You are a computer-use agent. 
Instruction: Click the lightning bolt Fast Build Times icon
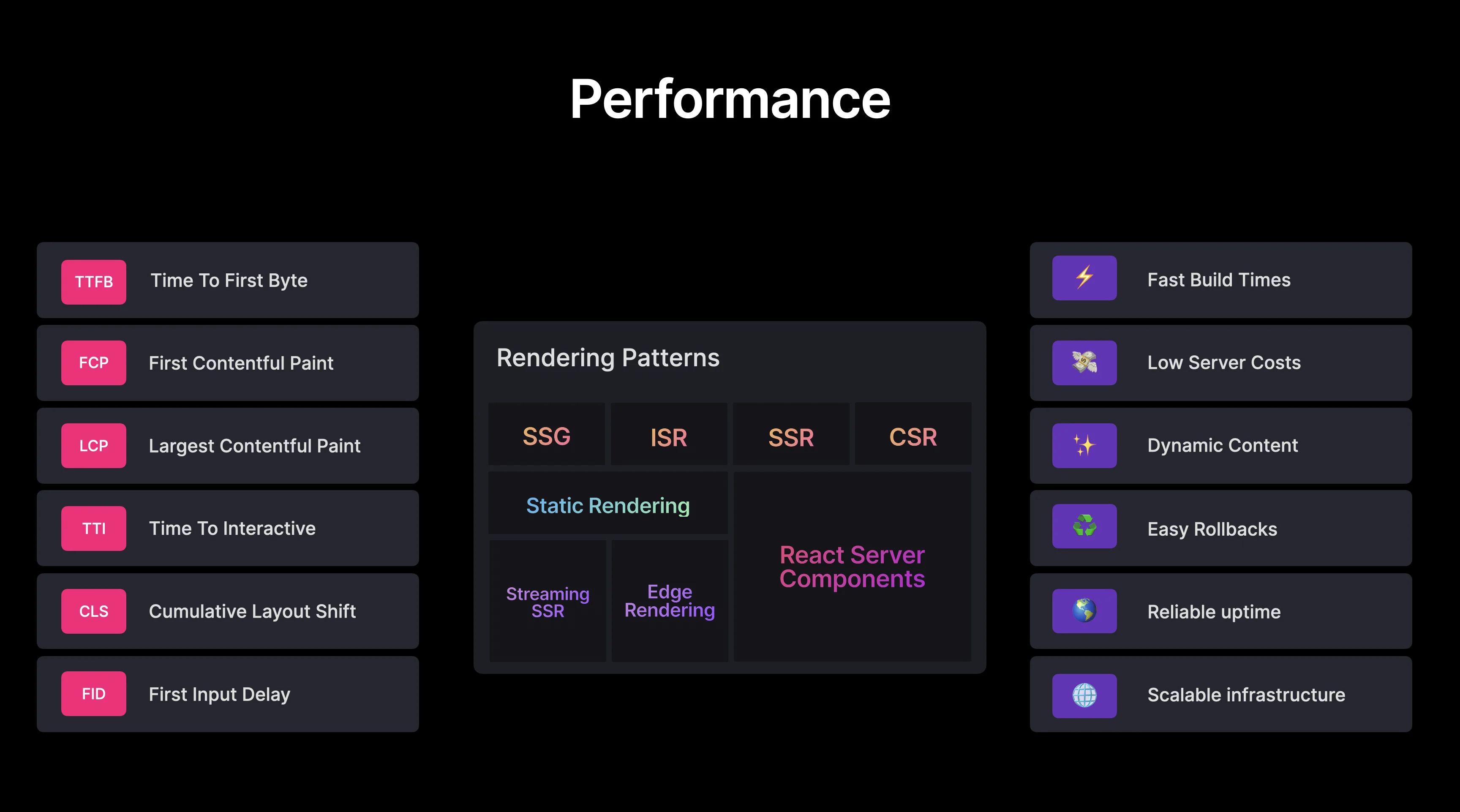[1084, 278]
